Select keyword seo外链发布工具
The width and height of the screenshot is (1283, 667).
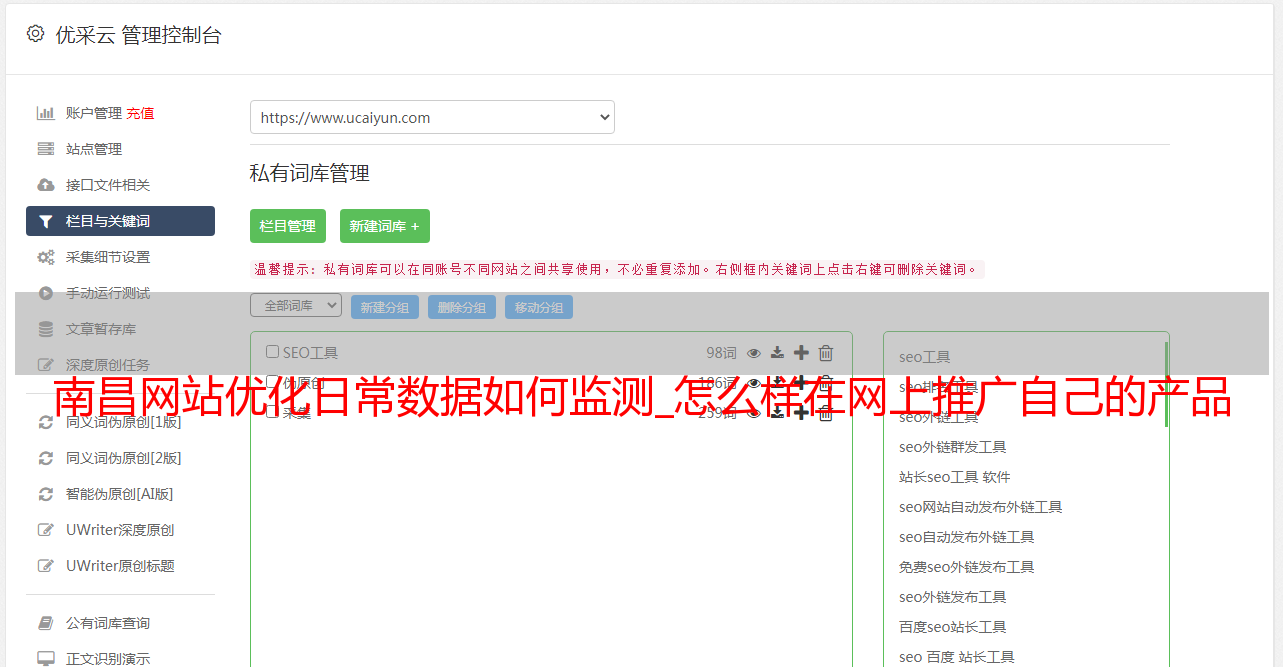[x=953, y=597]
